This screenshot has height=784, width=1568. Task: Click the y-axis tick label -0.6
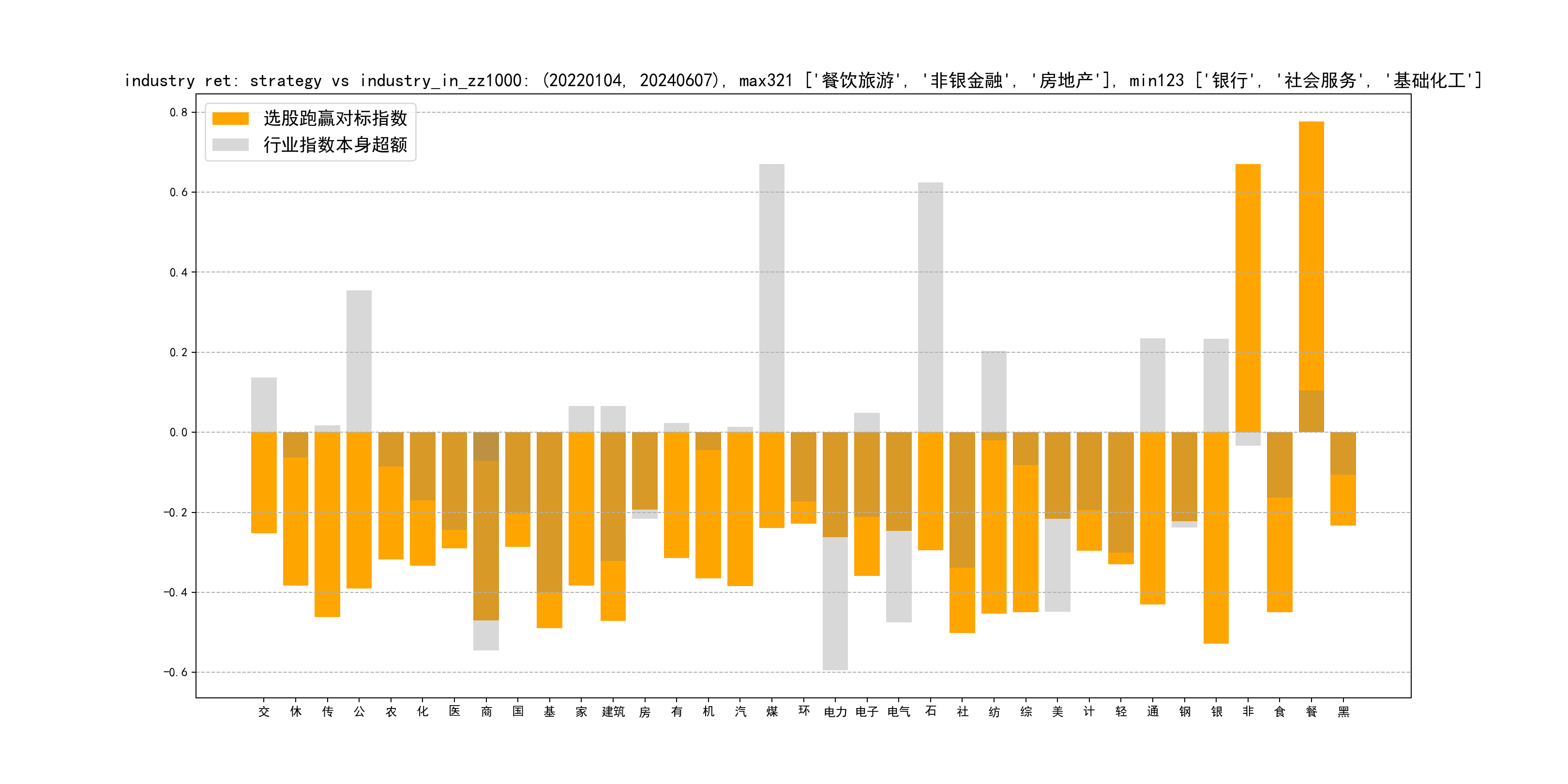[x=175, y=673]
